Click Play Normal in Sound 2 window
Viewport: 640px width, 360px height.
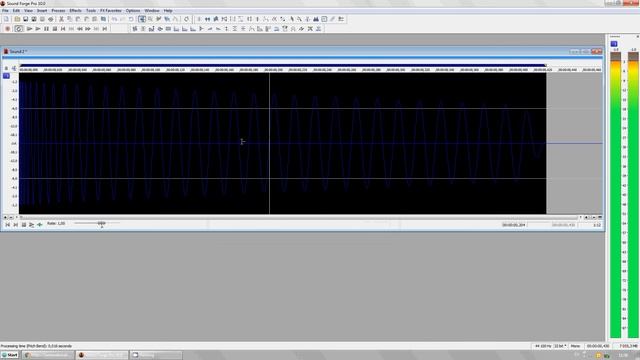click(x=31, y=225)
